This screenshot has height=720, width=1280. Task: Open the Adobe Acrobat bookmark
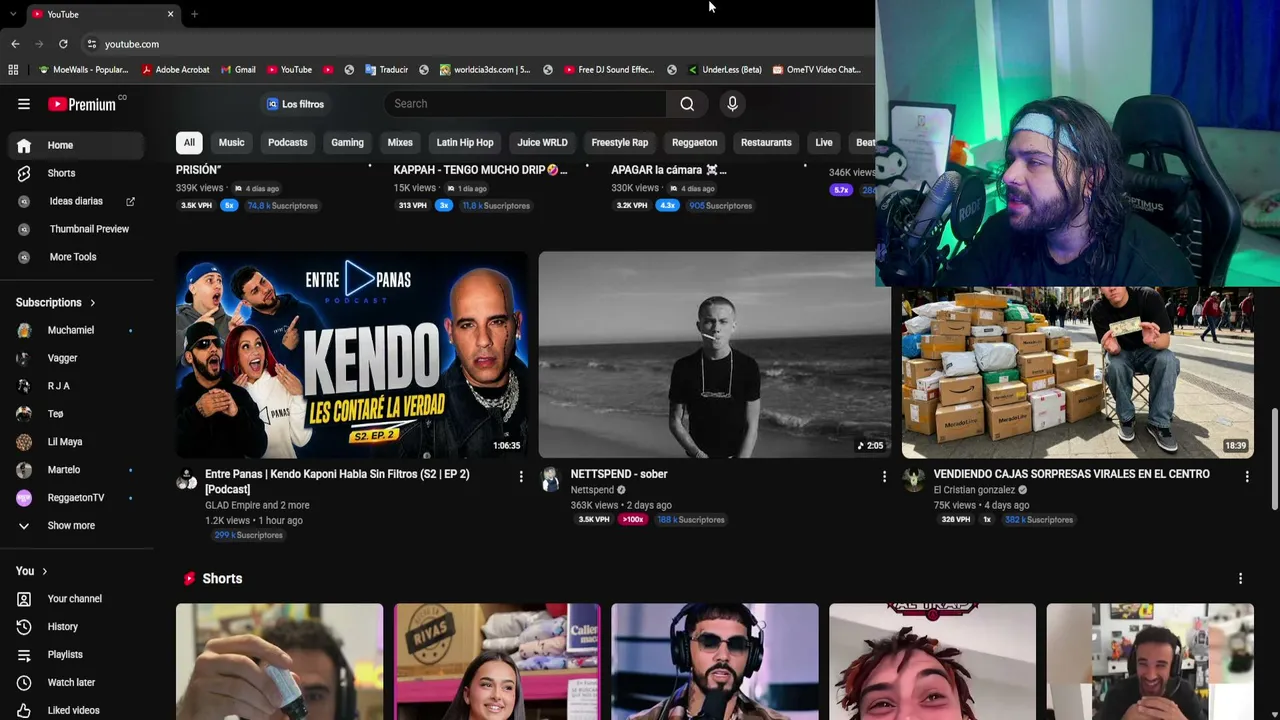(175, 70)
